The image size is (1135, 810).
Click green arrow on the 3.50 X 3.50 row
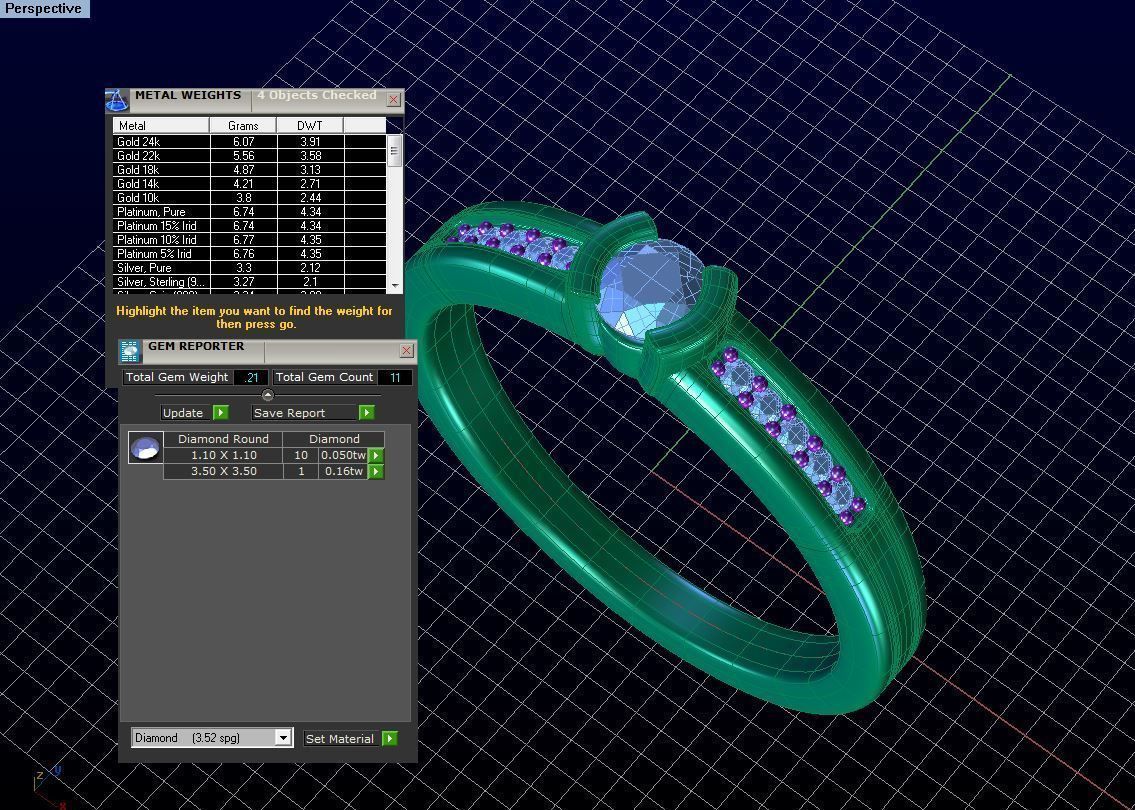376,471
